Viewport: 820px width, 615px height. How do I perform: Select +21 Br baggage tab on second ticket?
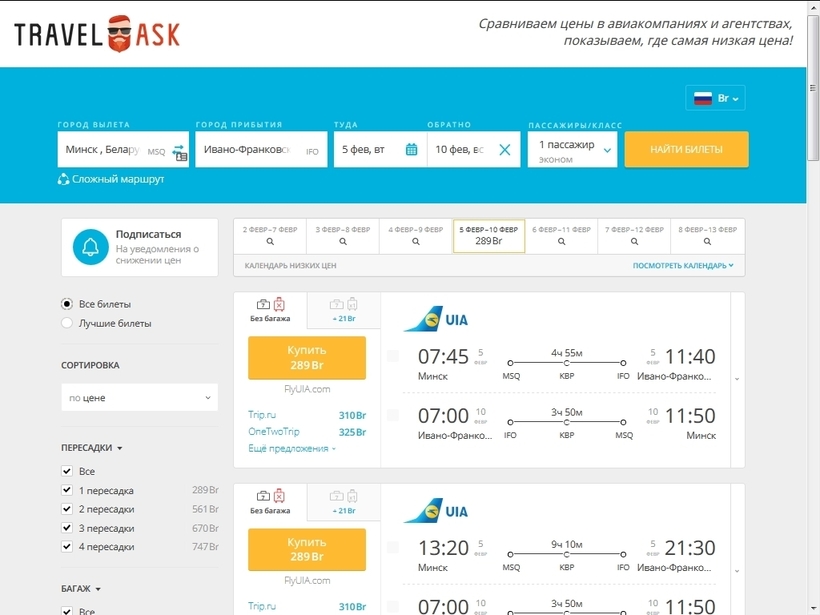pyautogui.click(x=344, y=502)
